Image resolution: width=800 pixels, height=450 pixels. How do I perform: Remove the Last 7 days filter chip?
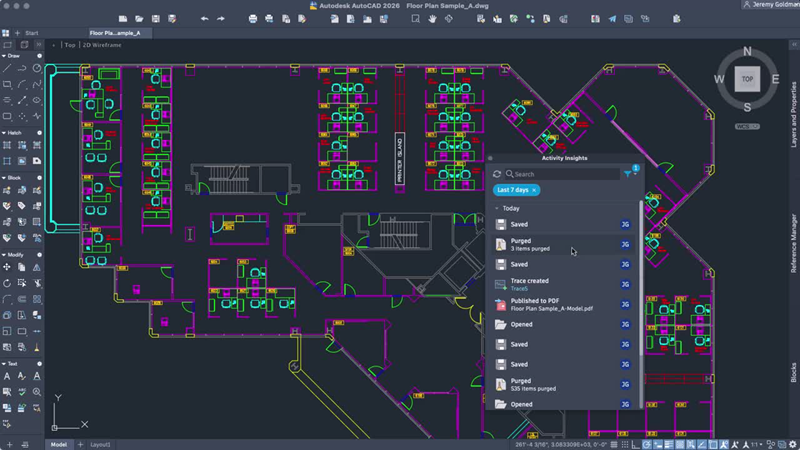[534, 190]
